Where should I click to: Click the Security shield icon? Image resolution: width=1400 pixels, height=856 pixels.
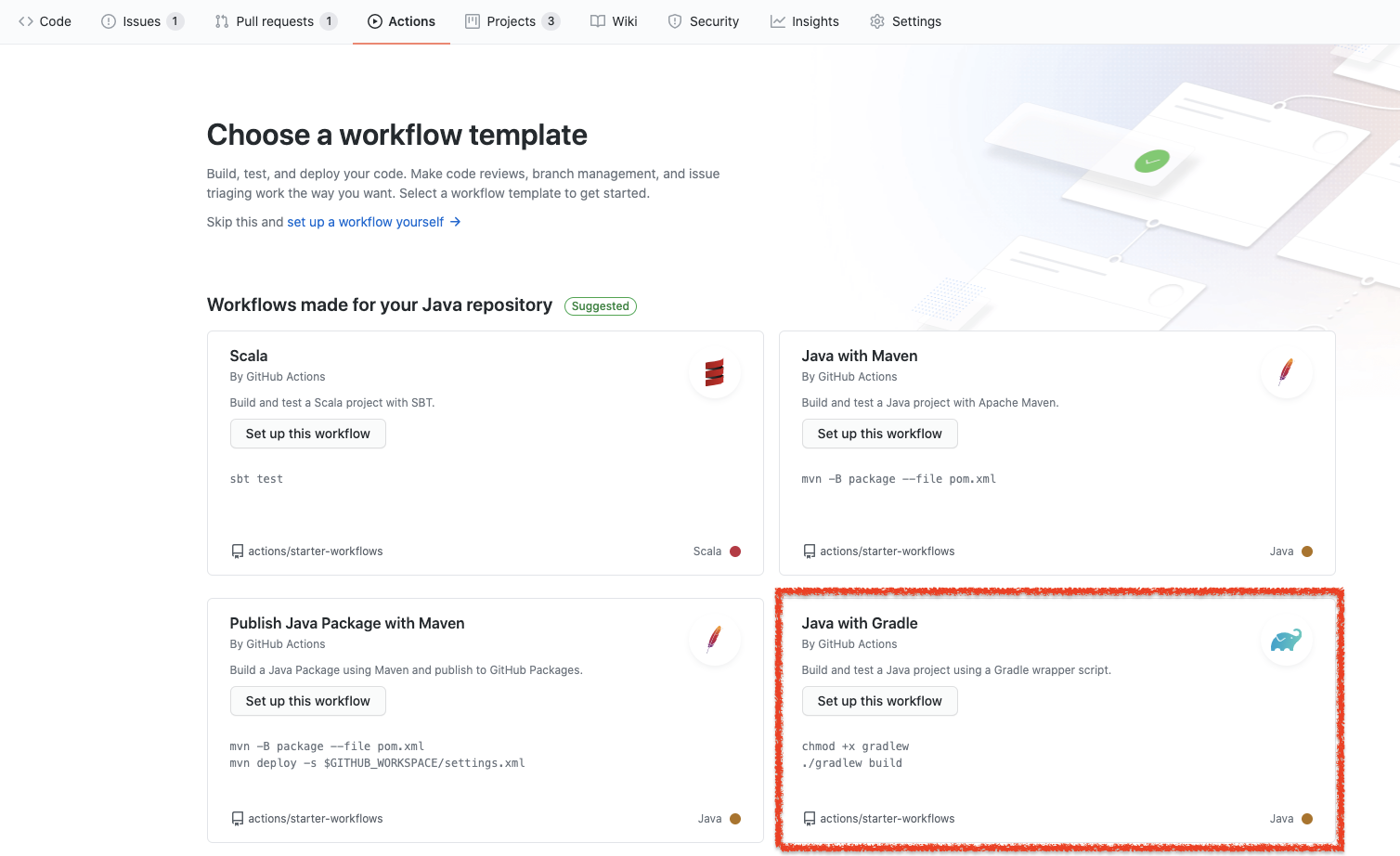[x=675, y=21]
